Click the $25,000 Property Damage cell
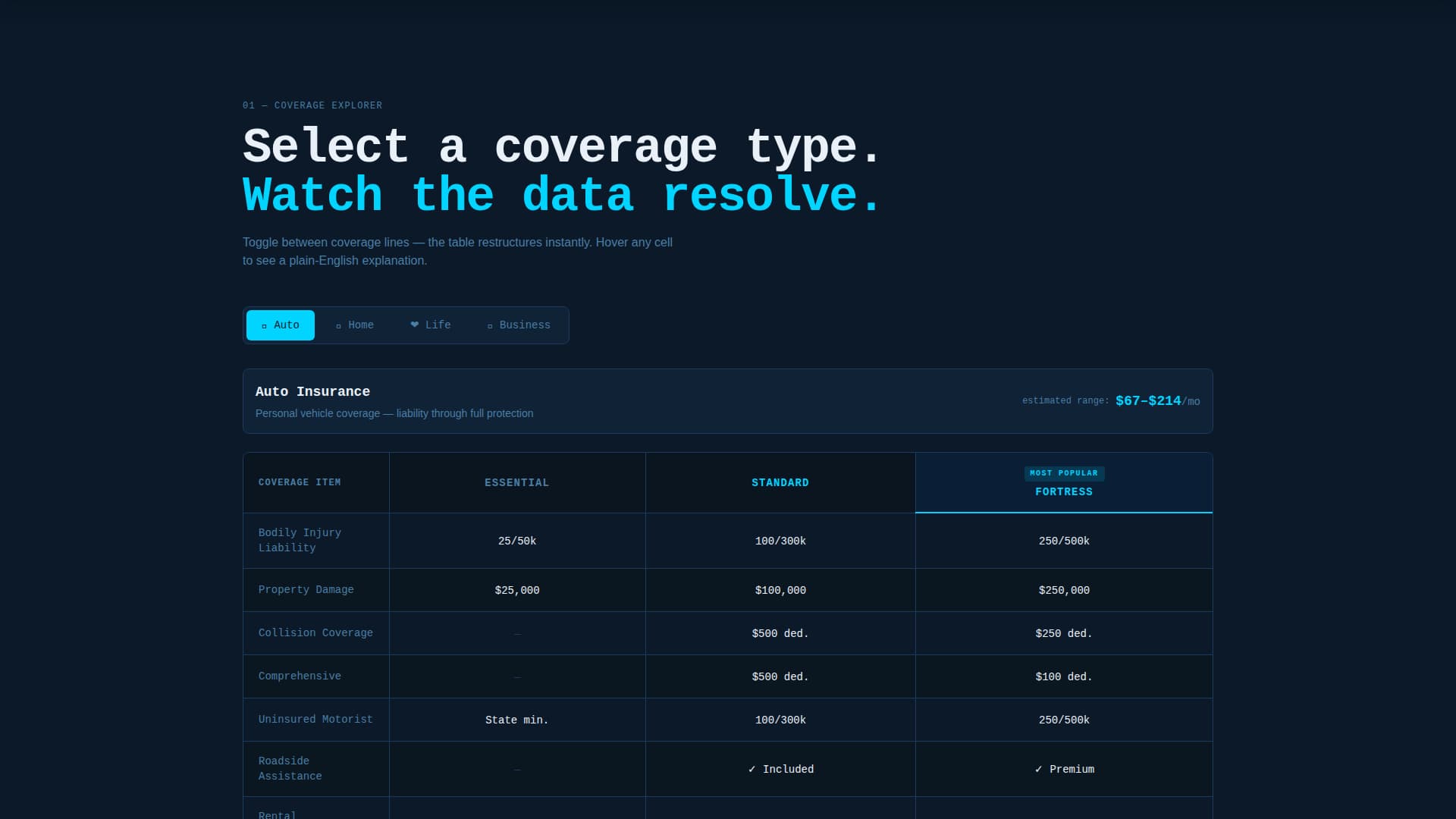Viewport: 1456px width, 819px height. click(517, 591)
